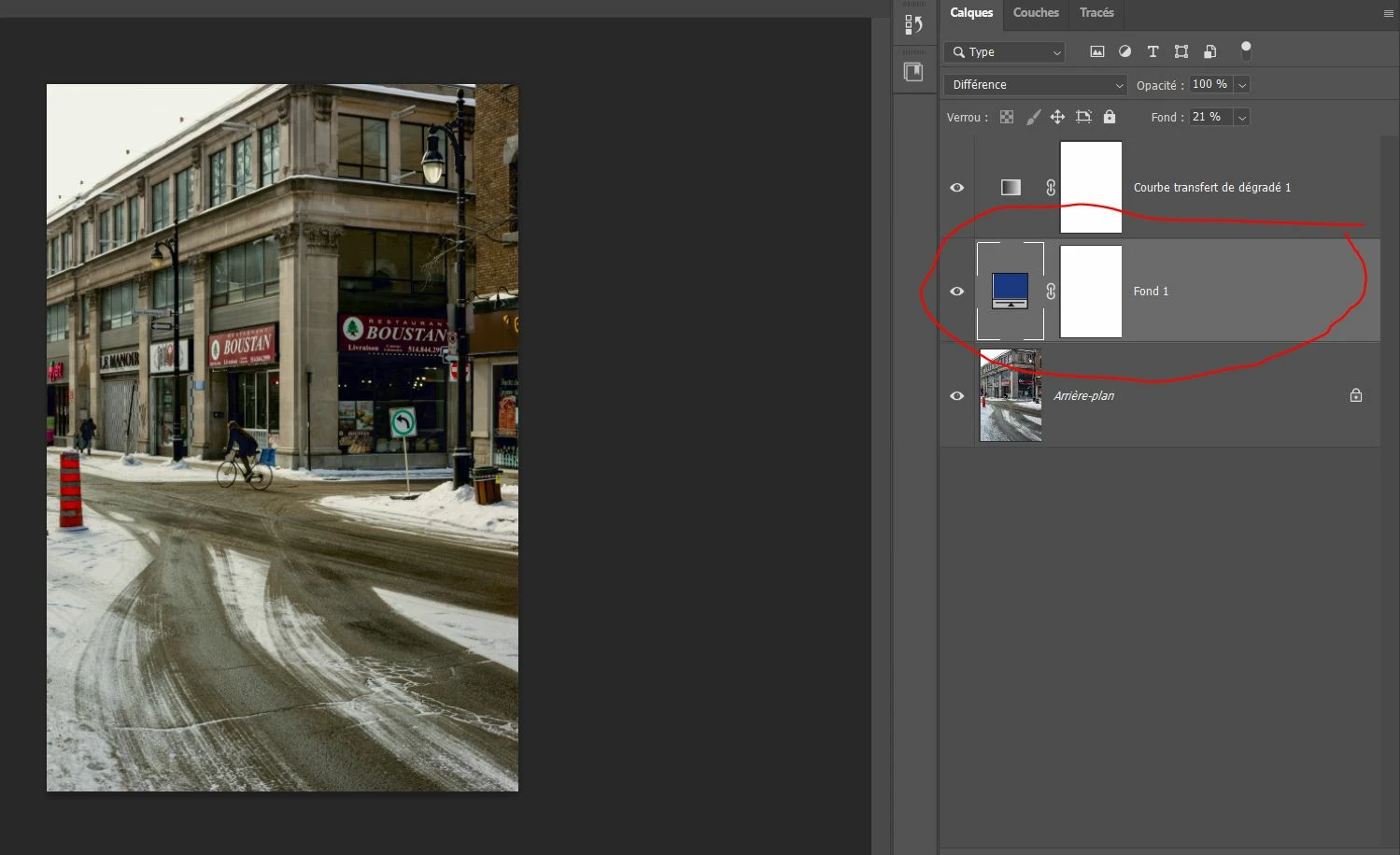
Task: Filter layers by smart objects icon
Action: (x=1209, y=52)
